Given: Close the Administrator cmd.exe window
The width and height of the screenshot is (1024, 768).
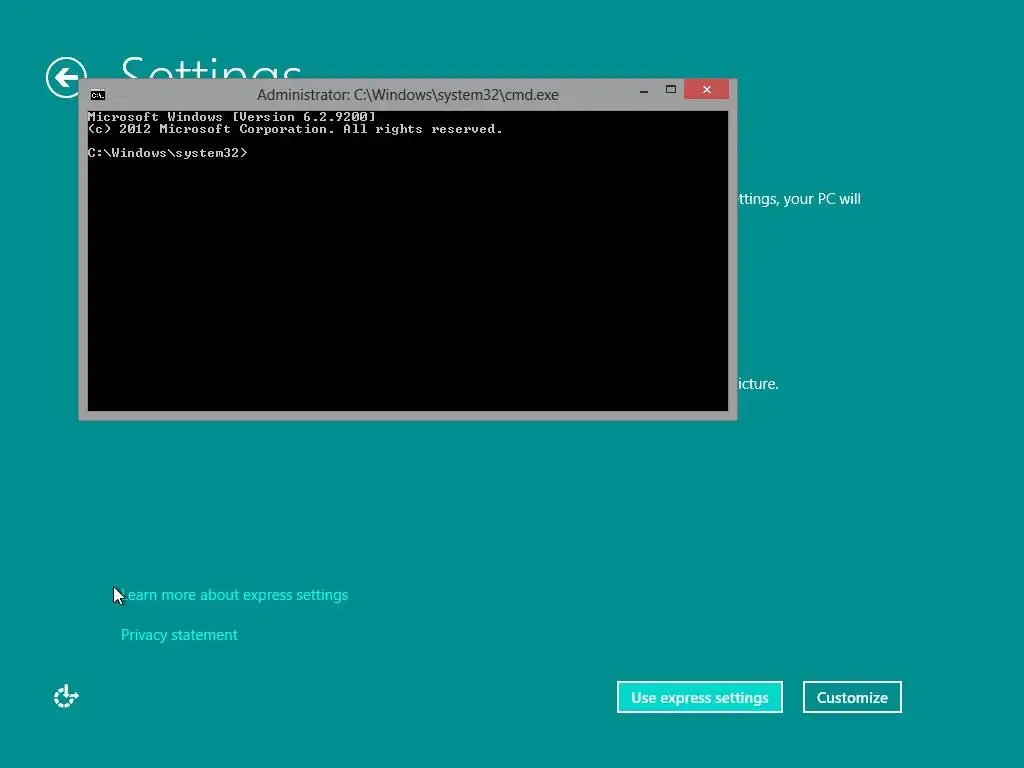Looking at the screenshot, I should pyautogui.click(x=707, y=89).
